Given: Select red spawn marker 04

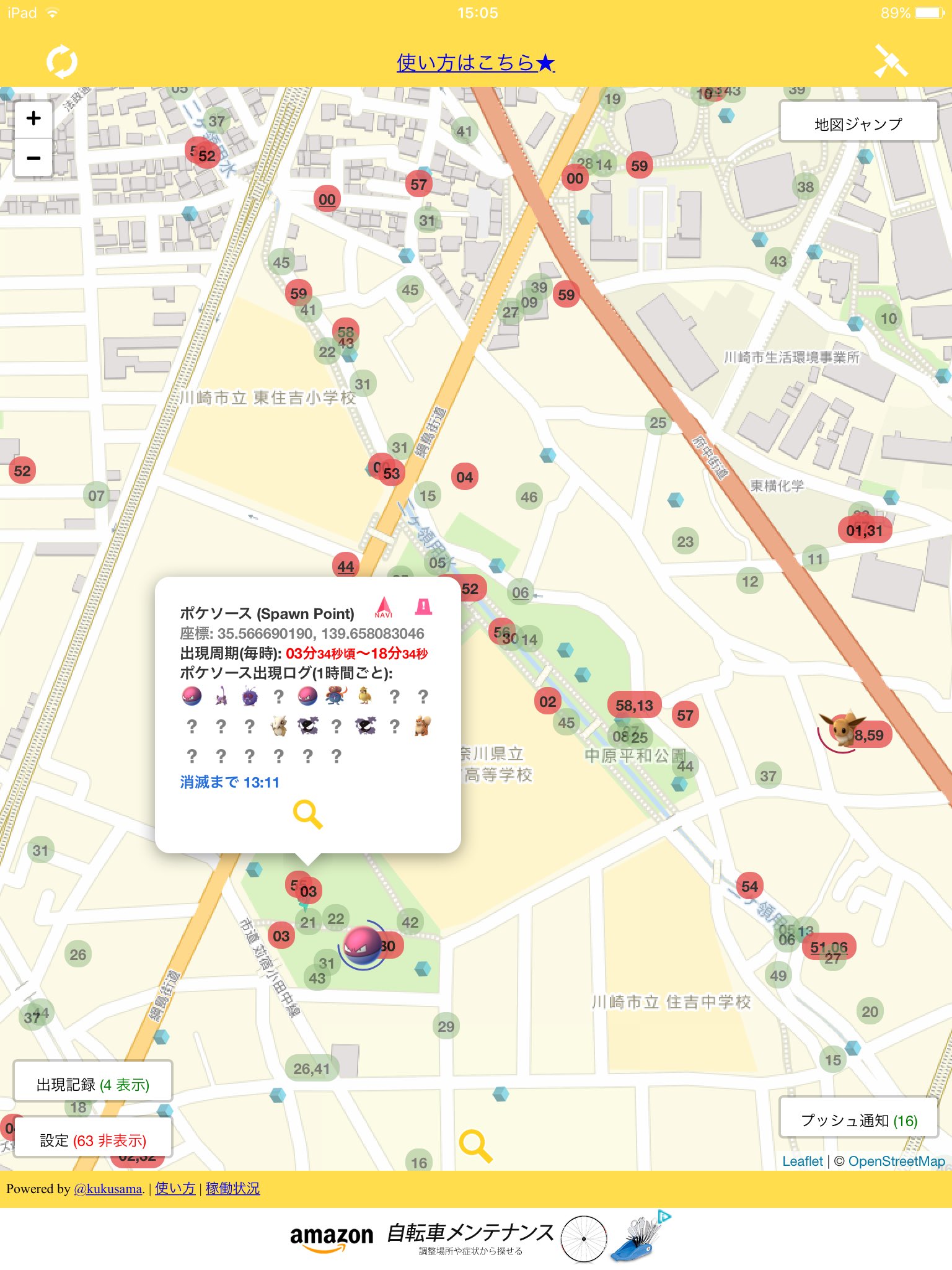Looking at the screenshot, I should (464, 477).
